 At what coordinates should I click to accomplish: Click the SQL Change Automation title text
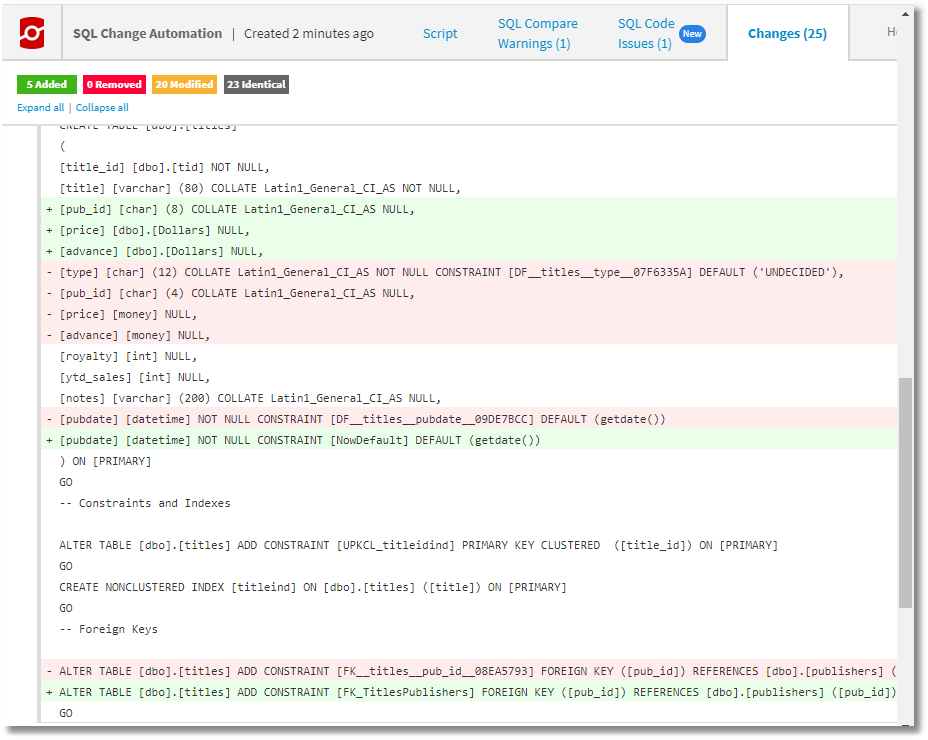[147, 34]
